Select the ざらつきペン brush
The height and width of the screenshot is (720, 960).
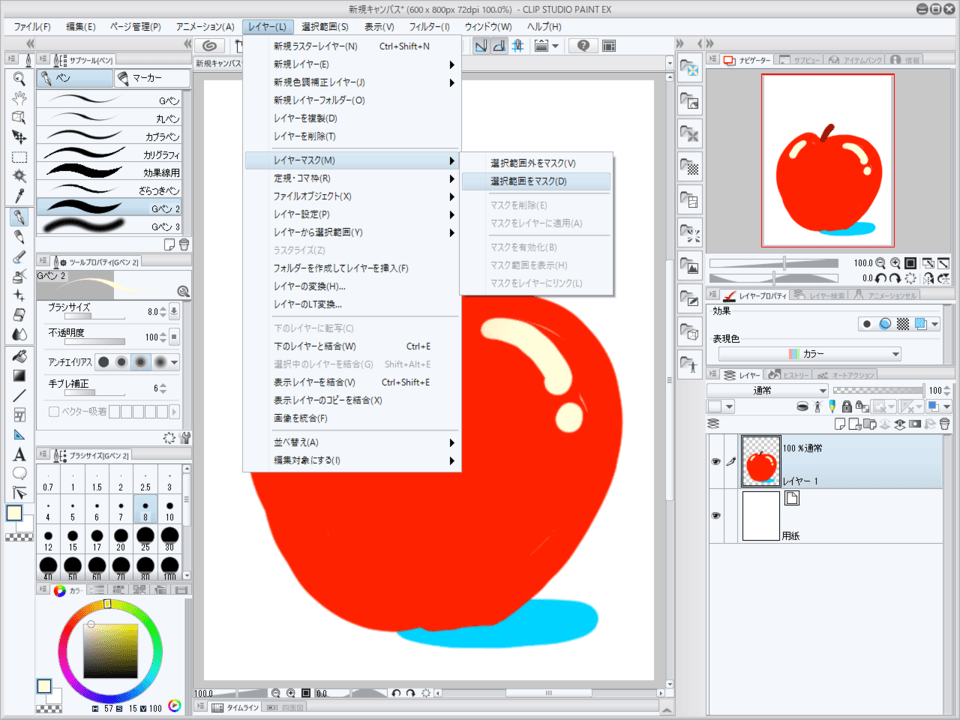pos(109,190)
